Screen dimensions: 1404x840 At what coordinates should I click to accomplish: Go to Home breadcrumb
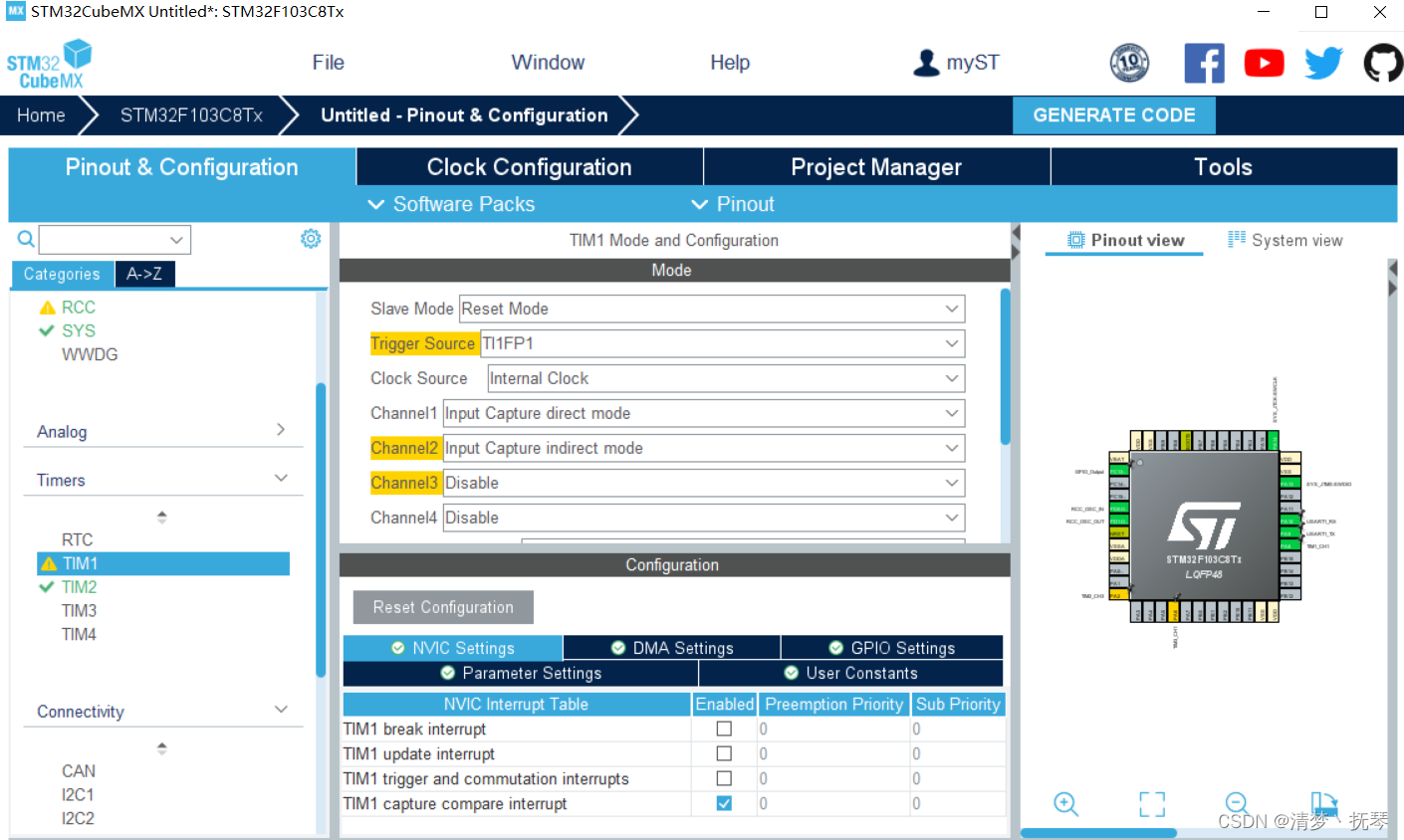coord(41,115)
